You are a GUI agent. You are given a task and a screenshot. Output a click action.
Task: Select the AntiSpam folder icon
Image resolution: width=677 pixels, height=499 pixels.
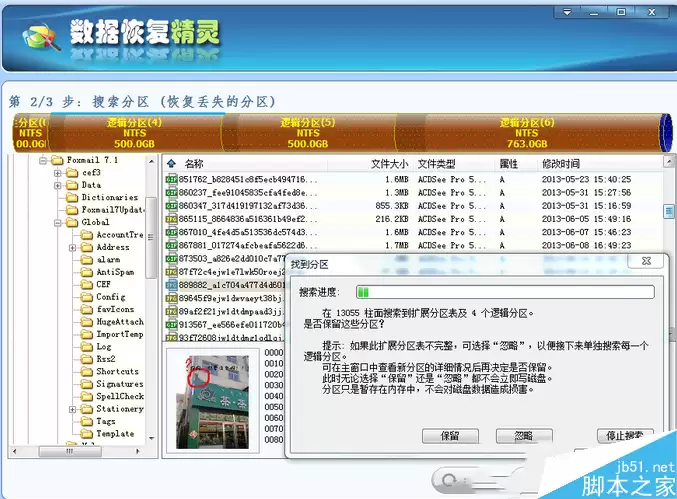pyautogui.click(x=87, y=272)
